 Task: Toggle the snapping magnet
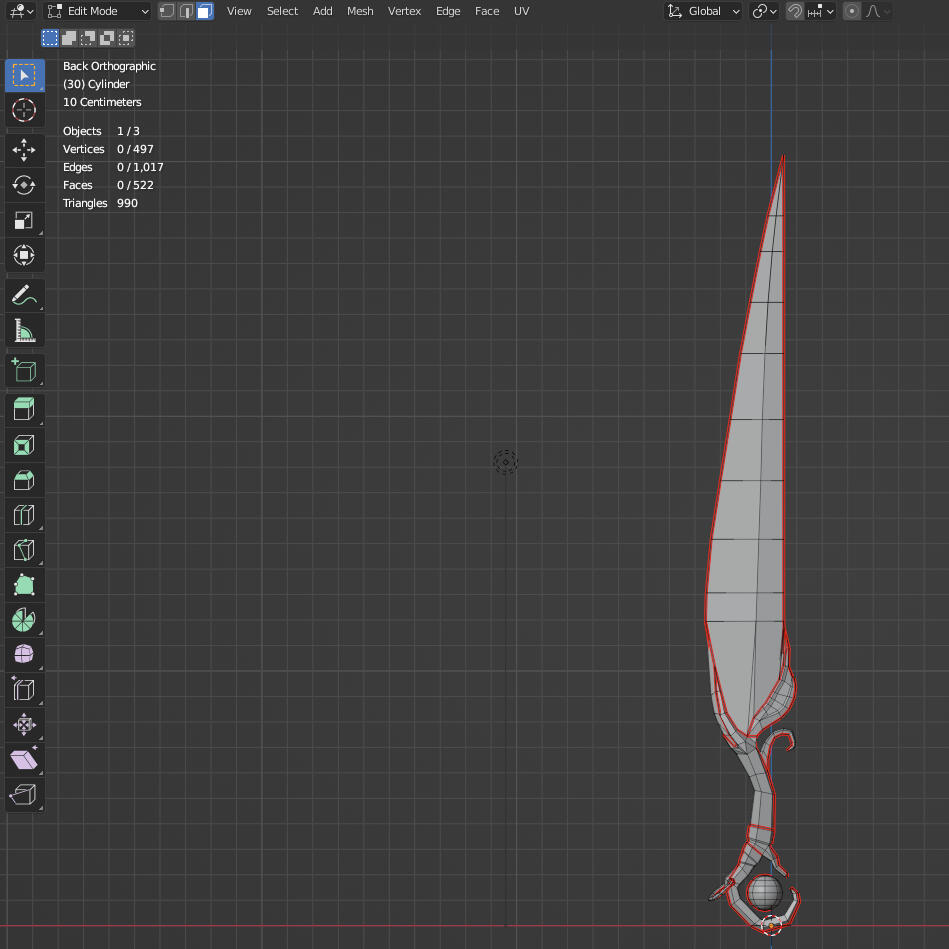coord(795,11)
